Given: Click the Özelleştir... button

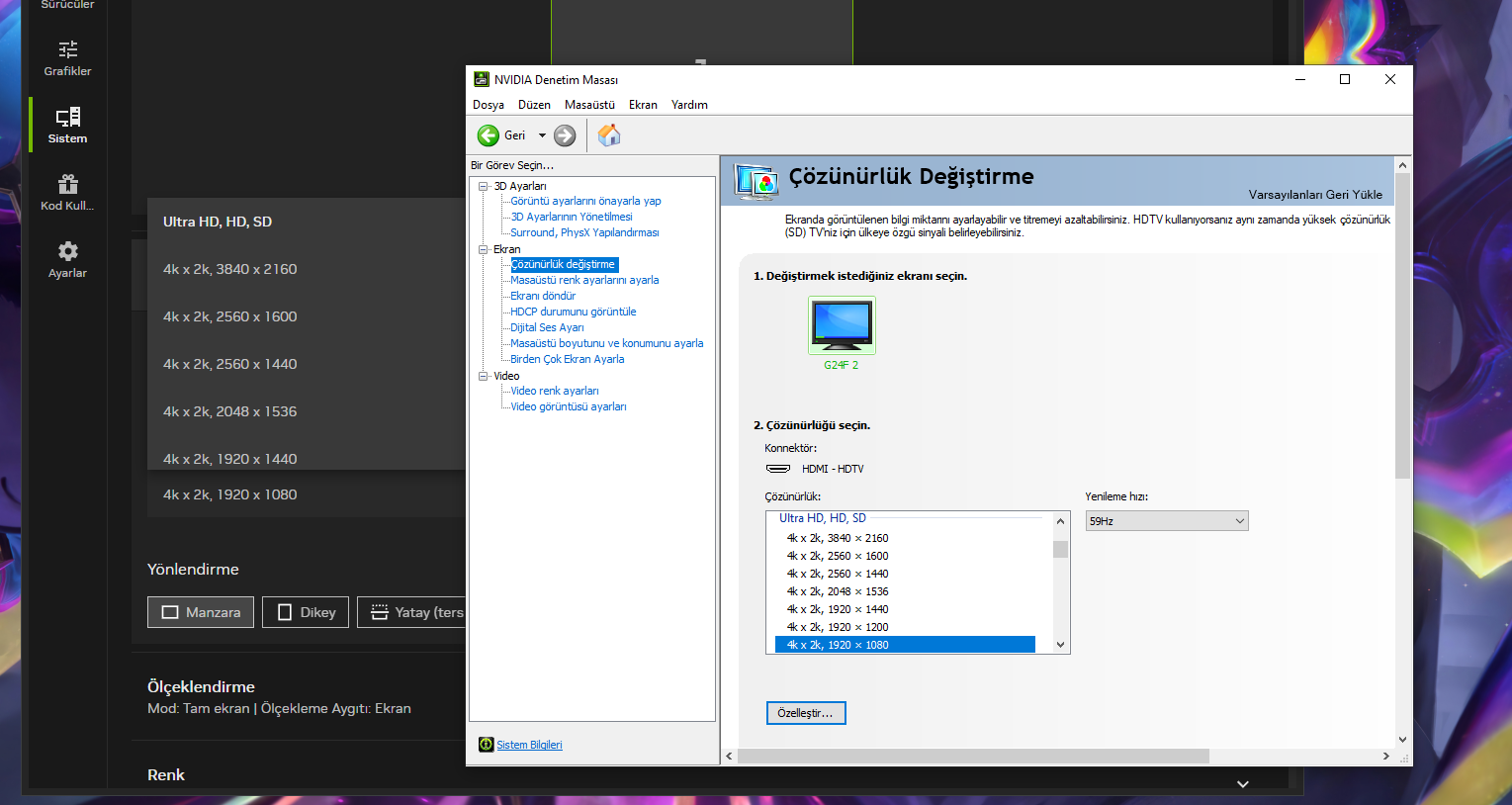Looking at the screenshot, I should (x=806, y=713).
